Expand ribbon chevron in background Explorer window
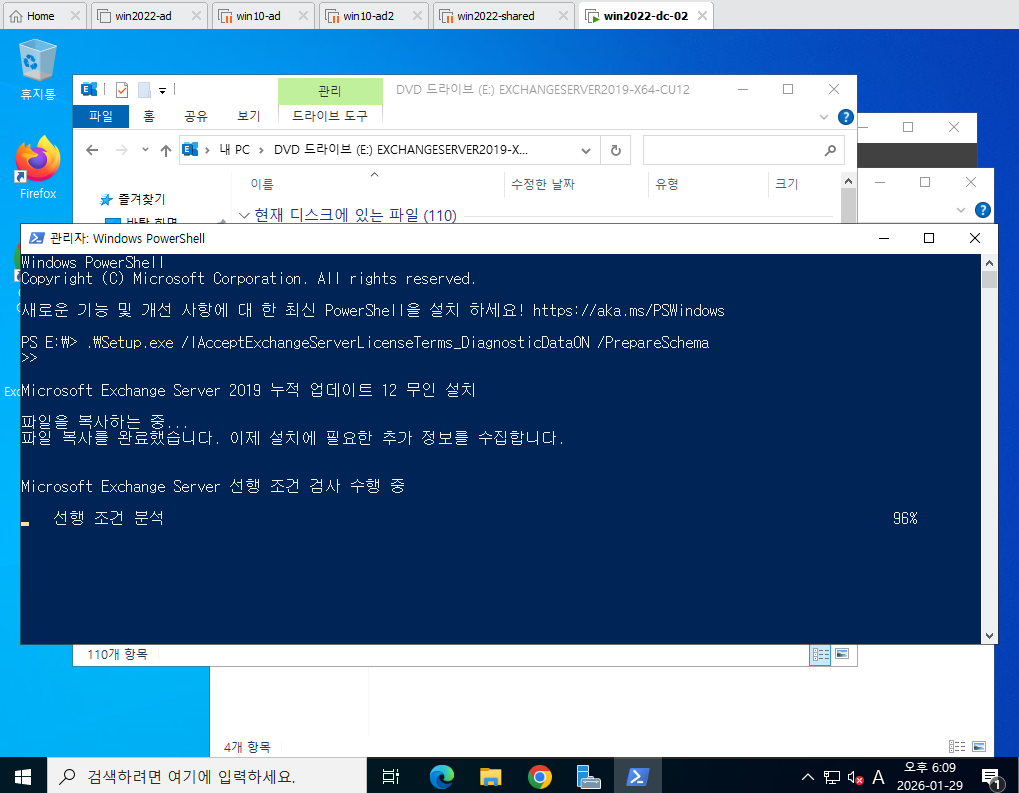1019x793 pixels. click(961, 210)
